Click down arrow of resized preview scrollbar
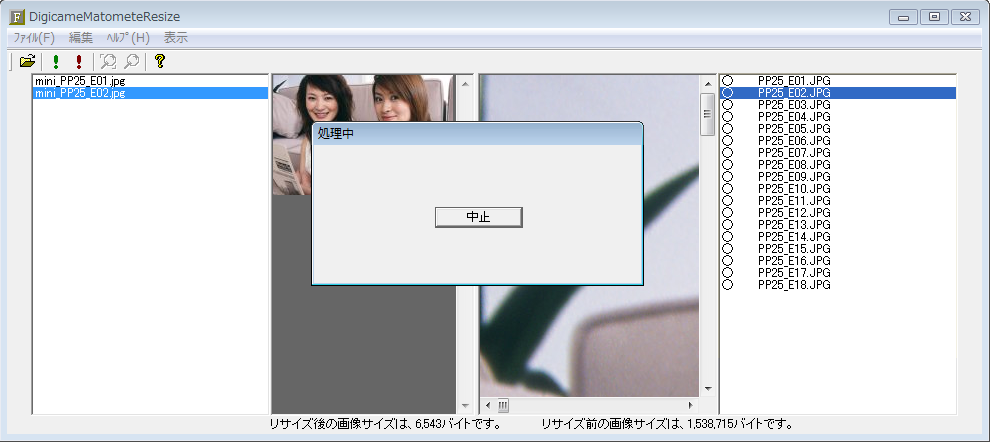 (x=465, y=406)
